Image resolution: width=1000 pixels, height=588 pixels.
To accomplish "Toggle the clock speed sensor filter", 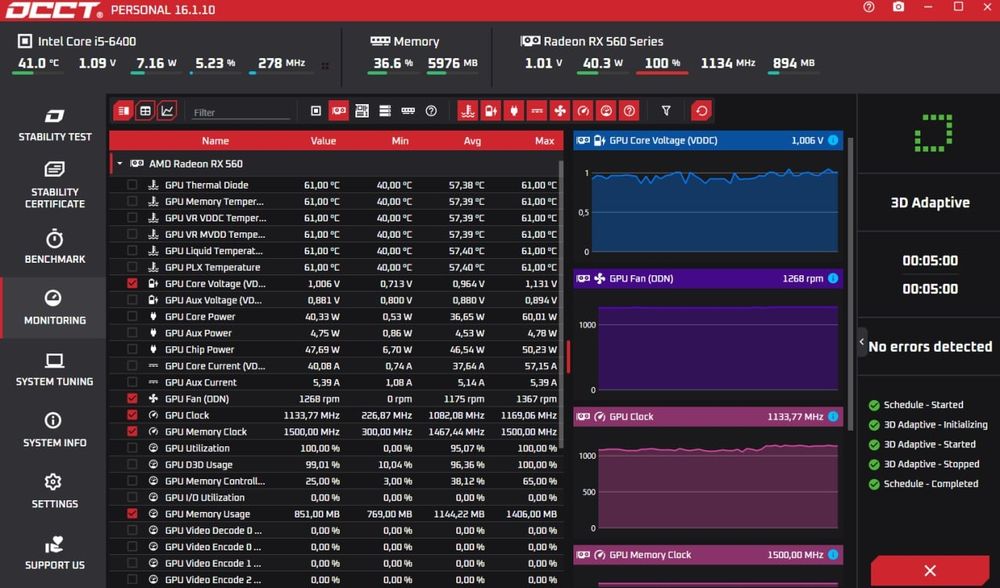I will point(583,111).
